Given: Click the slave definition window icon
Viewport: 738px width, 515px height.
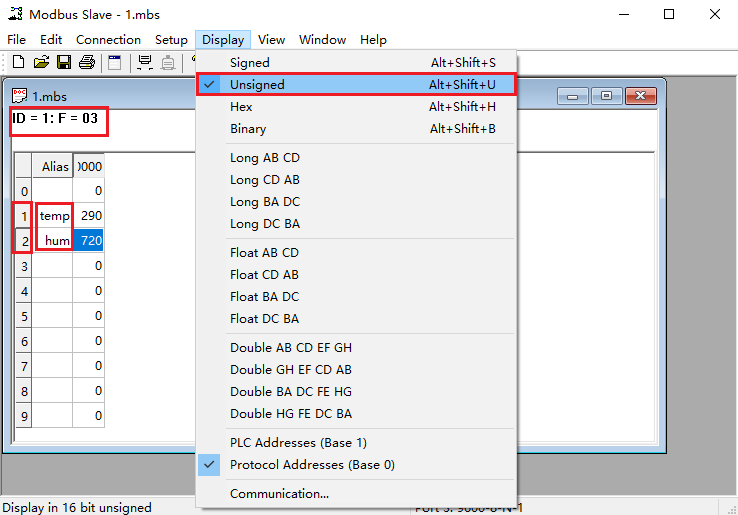Looking at the screenshot, I should coord(114,62).
